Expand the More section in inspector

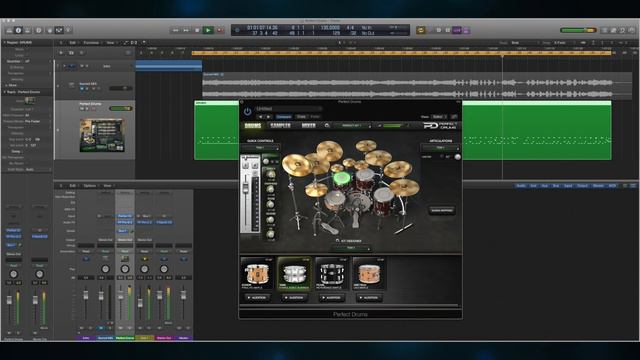tap(6, 85)
